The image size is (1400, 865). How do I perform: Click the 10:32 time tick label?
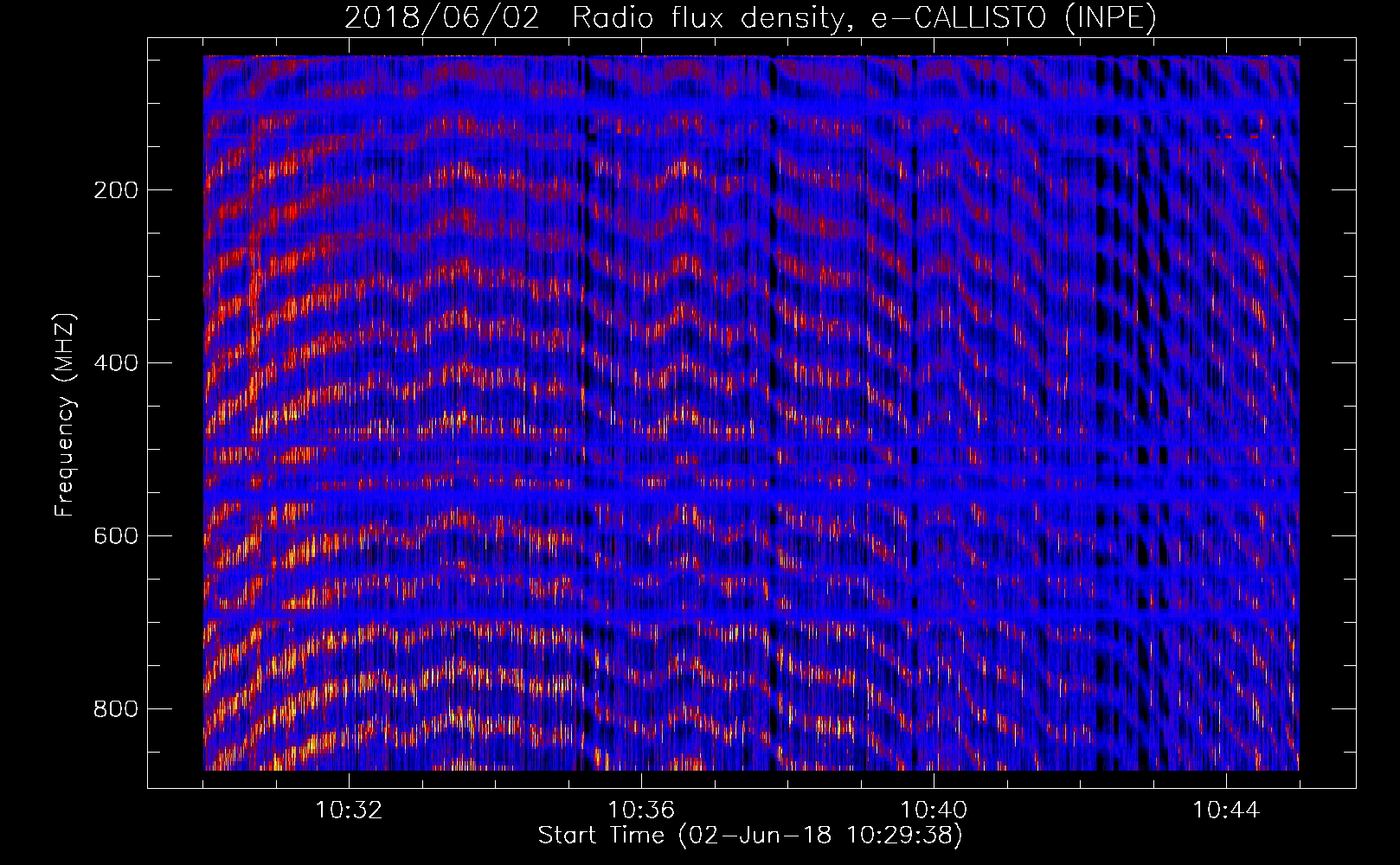(x=349, y=811)
